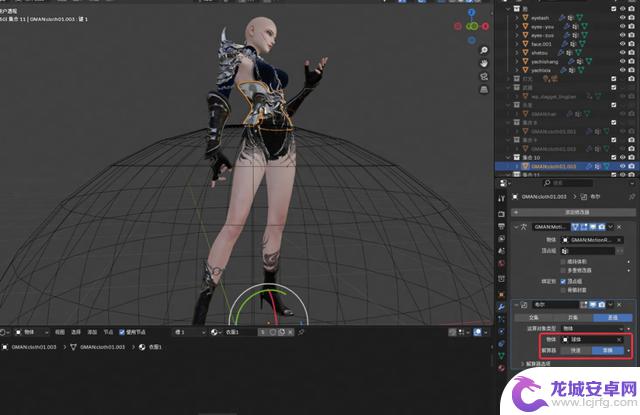Open the Physics properties tab
Viewport: 640px width, 415px height.
pos(502,331)
